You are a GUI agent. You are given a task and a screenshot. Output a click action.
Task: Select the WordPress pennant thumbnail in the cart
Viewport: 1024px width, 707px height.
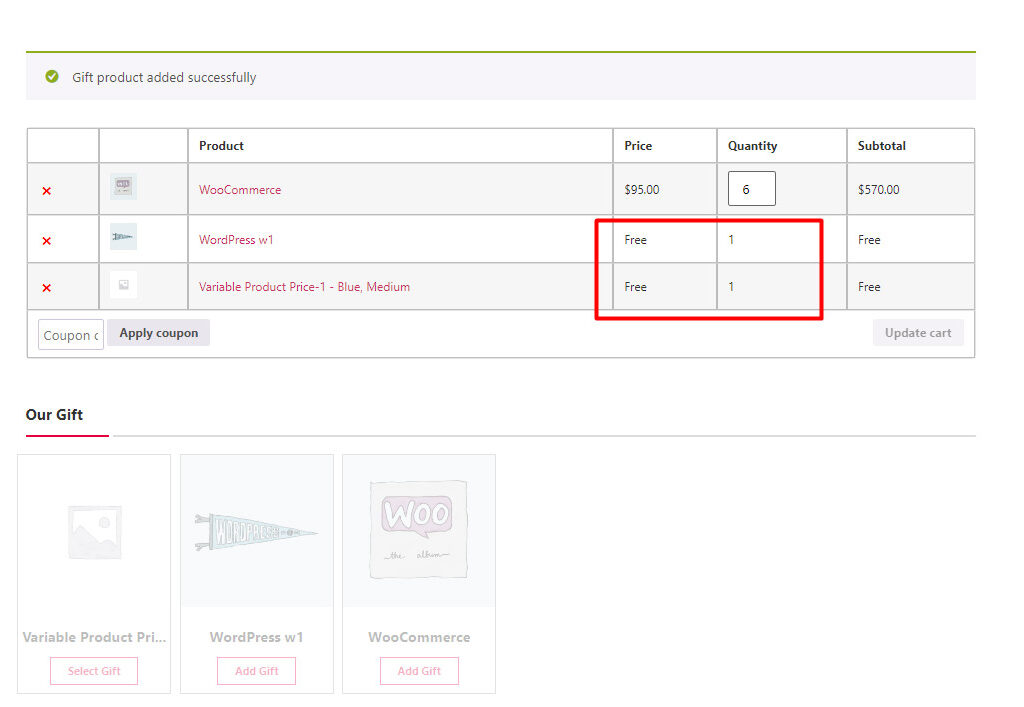[123, 237]
